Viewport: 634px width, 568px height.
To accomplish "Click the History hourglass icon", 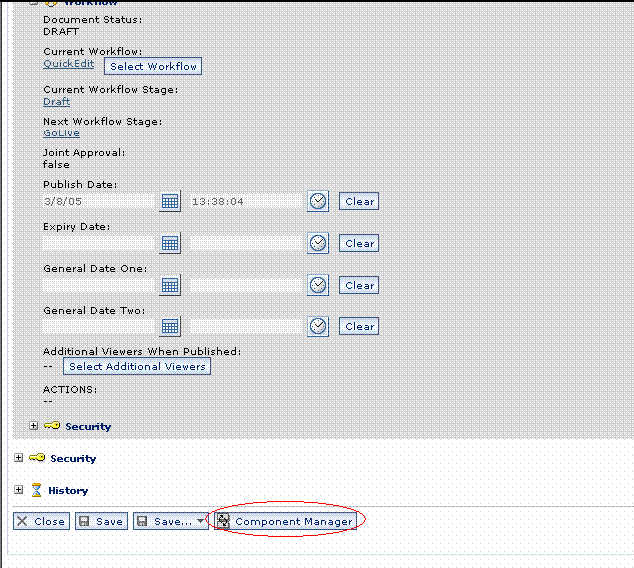I will click(x=36, y=490).
